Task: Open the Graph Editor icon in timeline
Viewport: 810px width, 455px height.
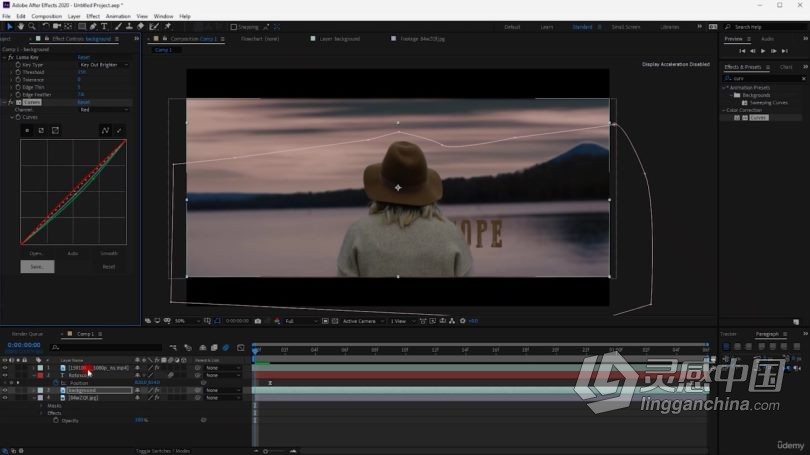Action: tap(241, 348)
